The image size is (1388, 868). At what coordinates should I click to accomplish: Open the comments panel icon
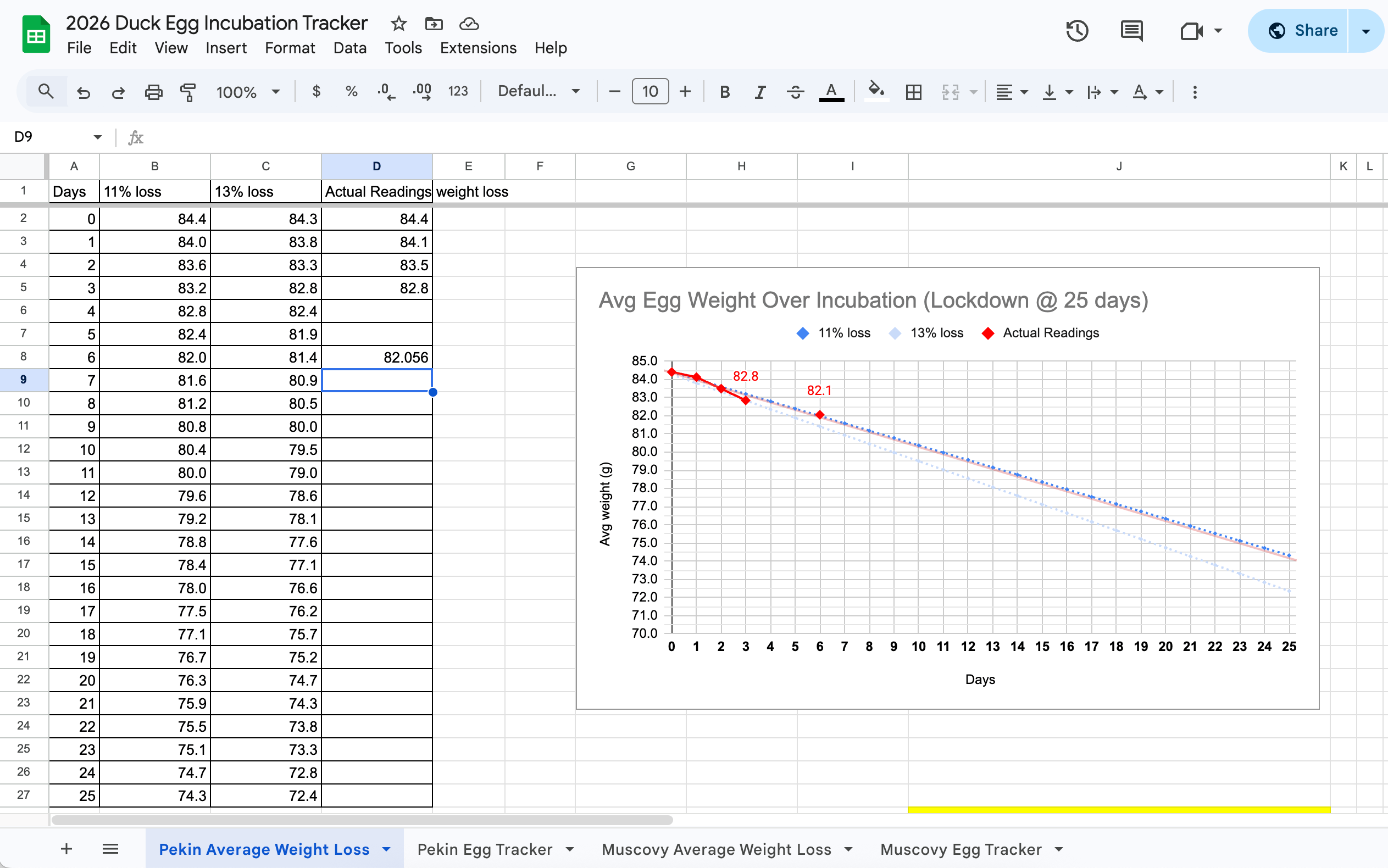pyautogui.click(x=1131, y=30)
